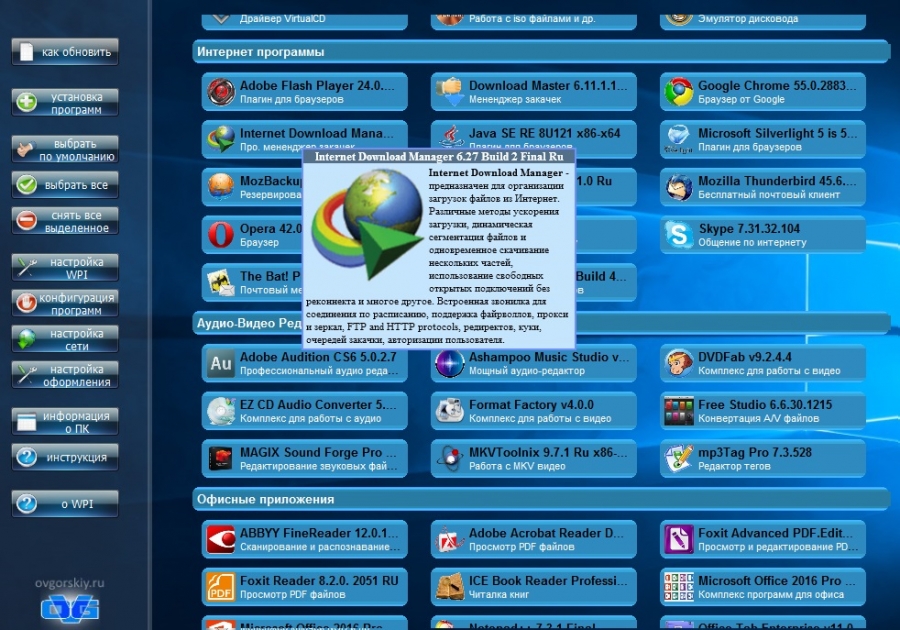Image resolution: width=900 pixels, height=630 pixels.
Task: Click 'снять все выделенное' button
Action: click(65, 221)
